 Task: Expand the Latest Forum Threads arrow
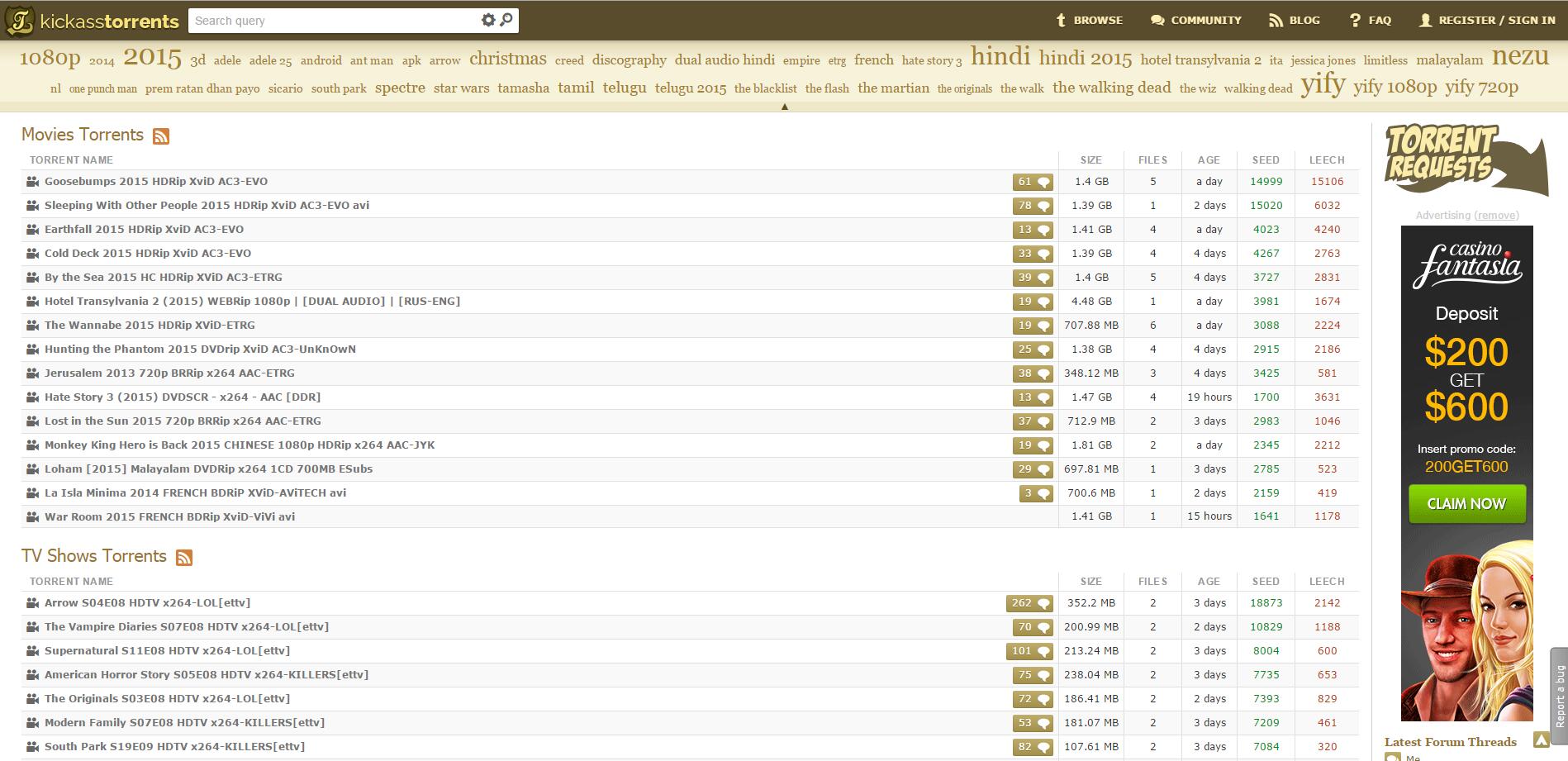1542,741
